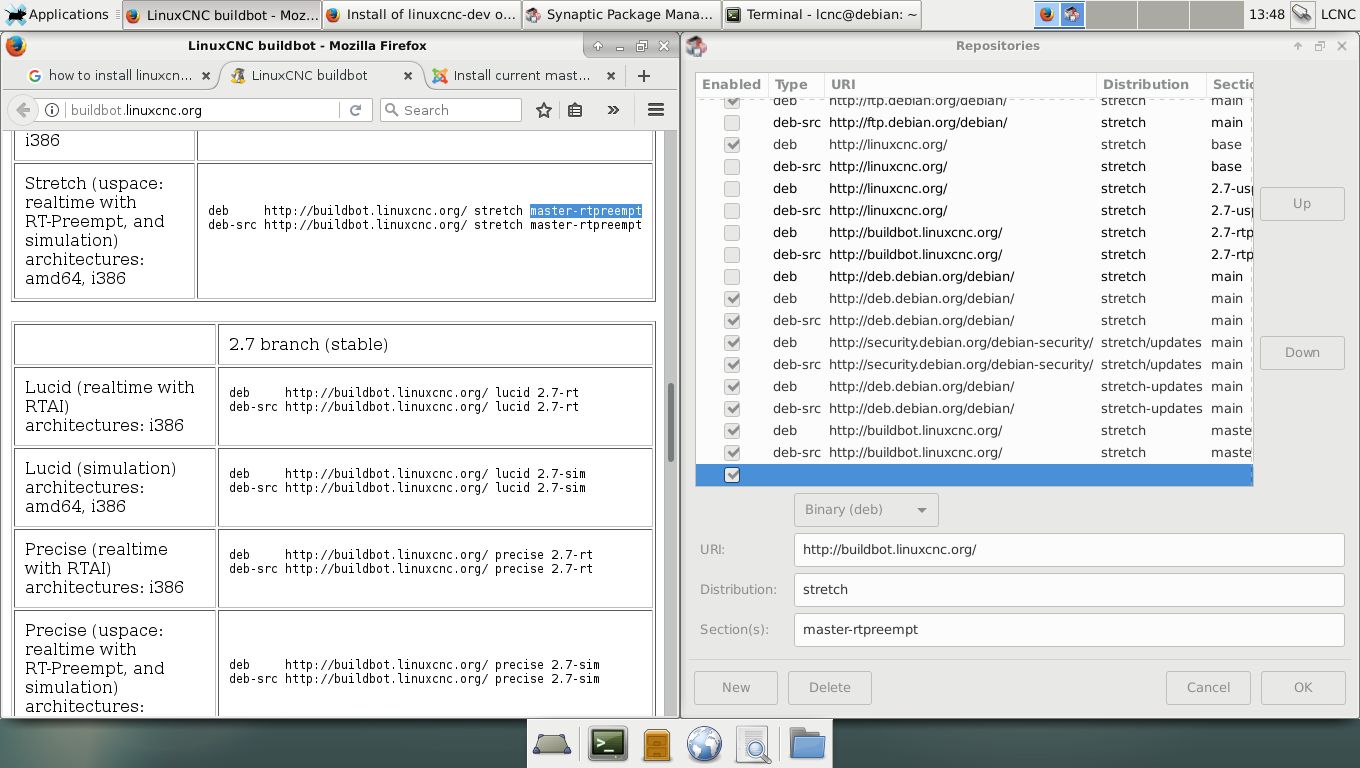
Task: Click the URI field with http://buildbot.linuxcnc.org/
Action: coord(1068,549)
